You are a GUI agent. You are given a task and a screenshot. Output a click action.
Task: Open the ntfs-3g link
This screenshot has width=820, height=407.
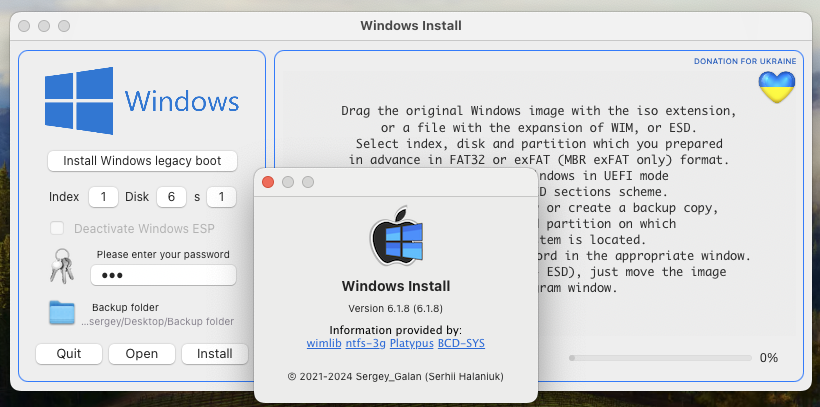366,344
